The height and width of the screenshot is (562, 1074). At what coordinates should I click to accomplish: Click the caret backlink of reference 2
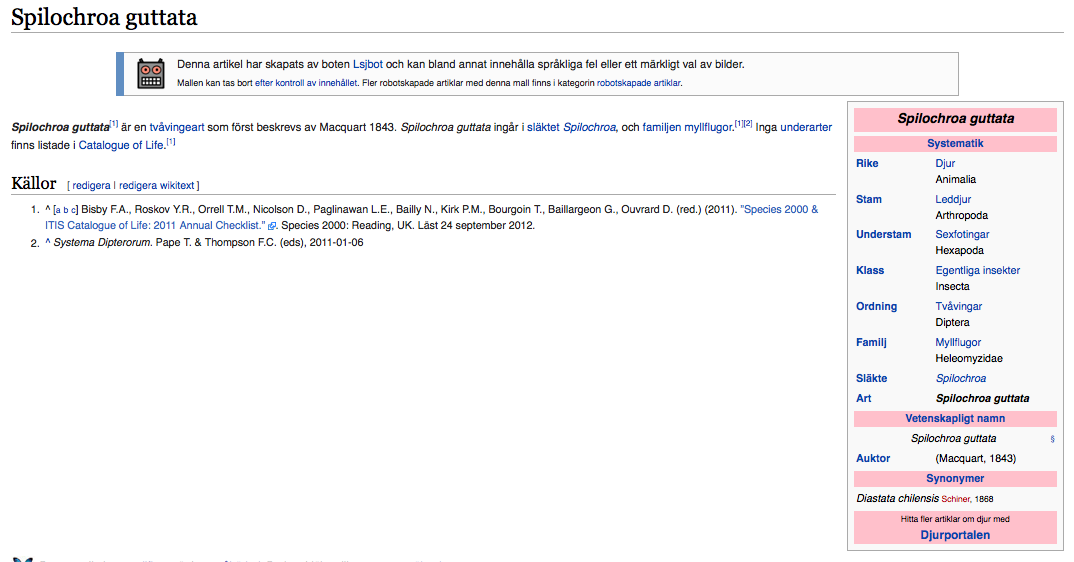tap(47, 242)
